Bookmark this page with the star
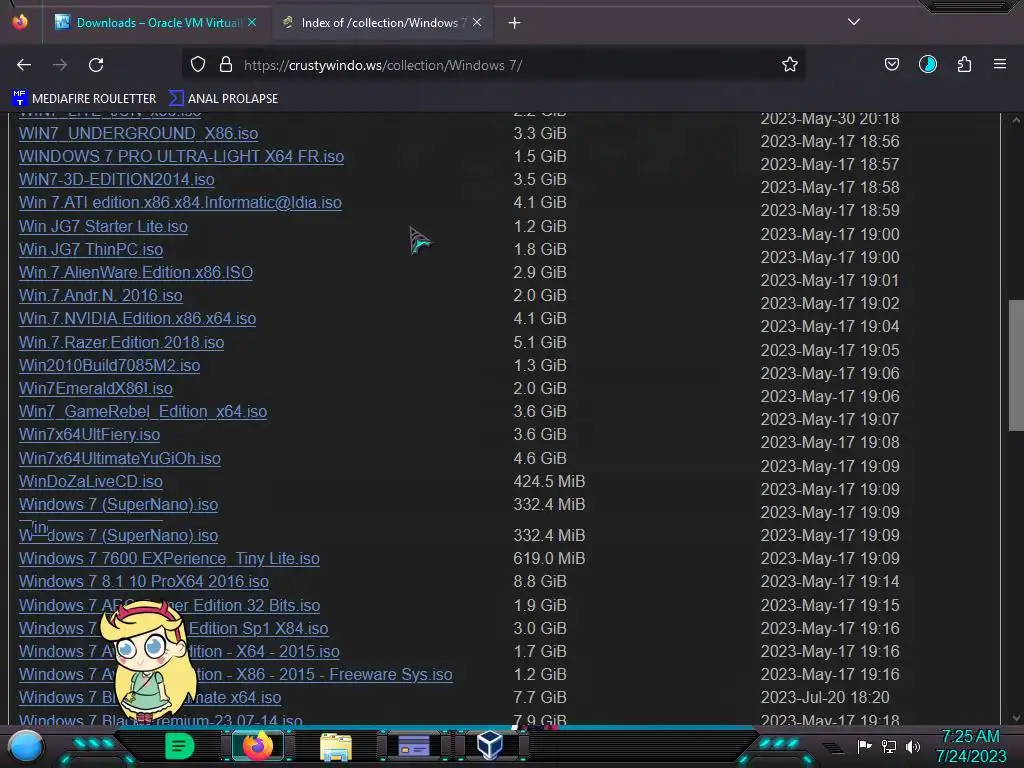Viewport: 1024px width, 768px height. (x=790, y=65)
